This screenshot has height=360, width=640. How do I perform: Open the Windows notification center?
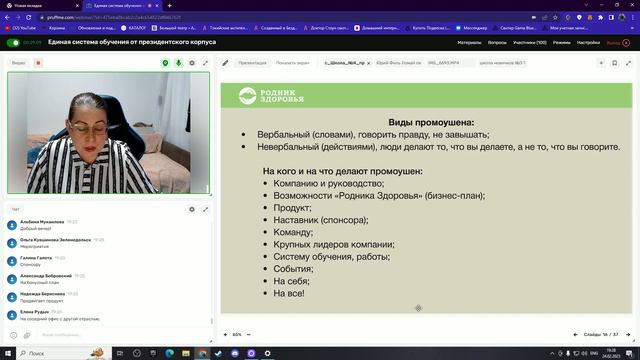tap(629, 353)
